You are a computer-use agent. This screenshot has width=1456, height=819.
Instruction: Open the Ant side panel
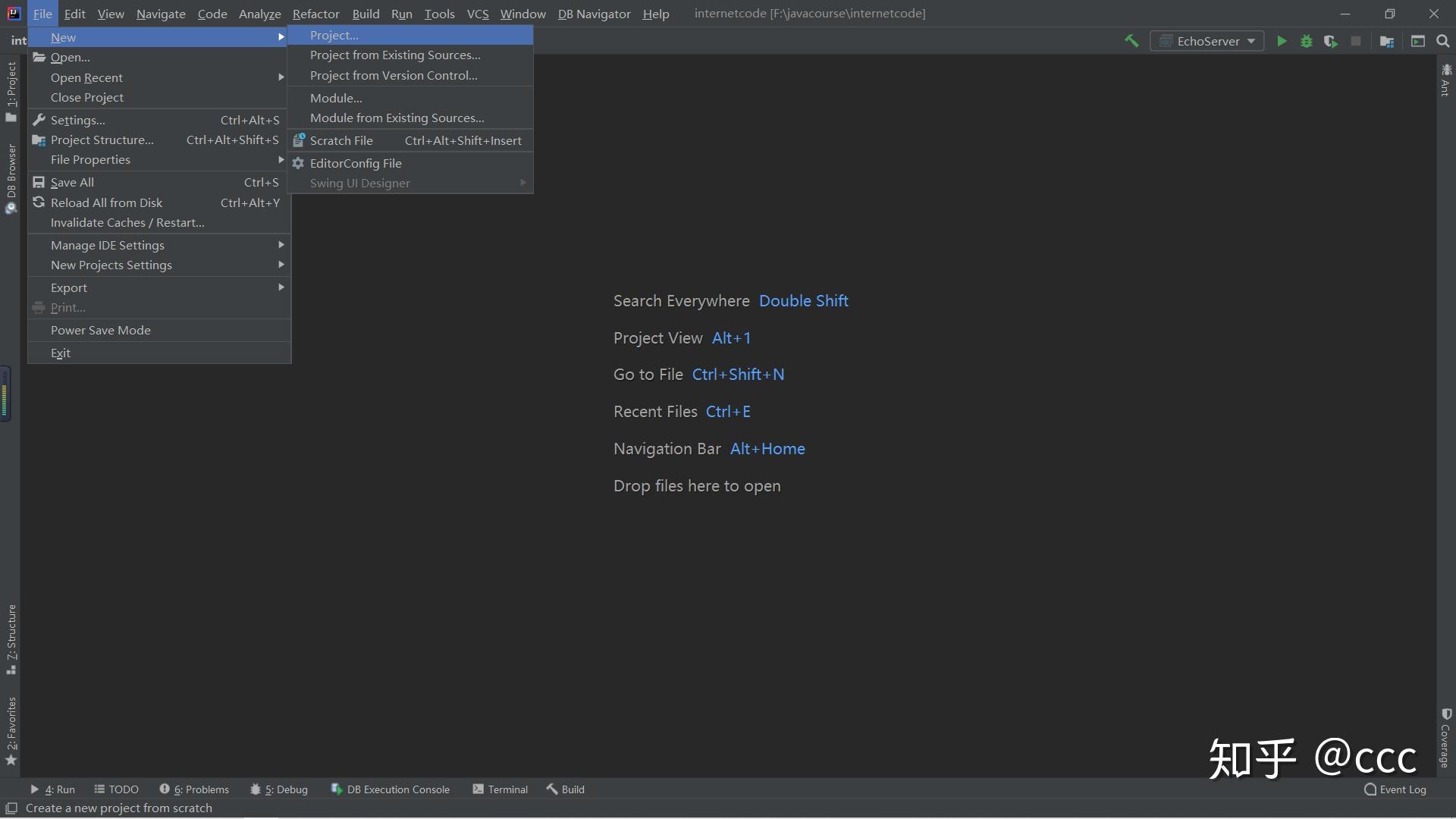click(x=1445, y=80)
